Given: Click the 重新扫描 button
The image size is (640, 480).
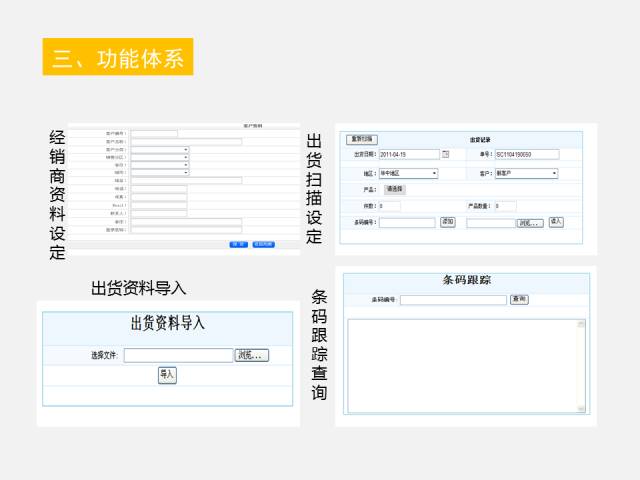Looking at the screenshot, I should coord(361,139).
